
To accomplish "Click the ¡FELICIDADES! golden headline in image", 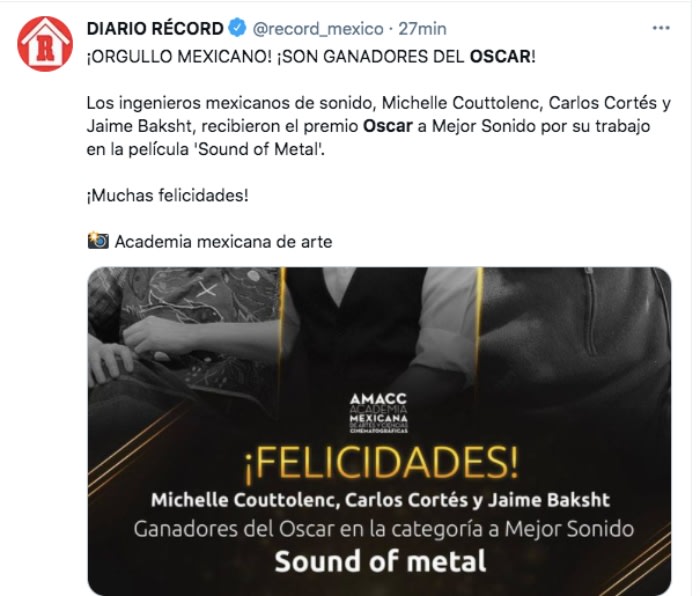I will coord(381,463).
